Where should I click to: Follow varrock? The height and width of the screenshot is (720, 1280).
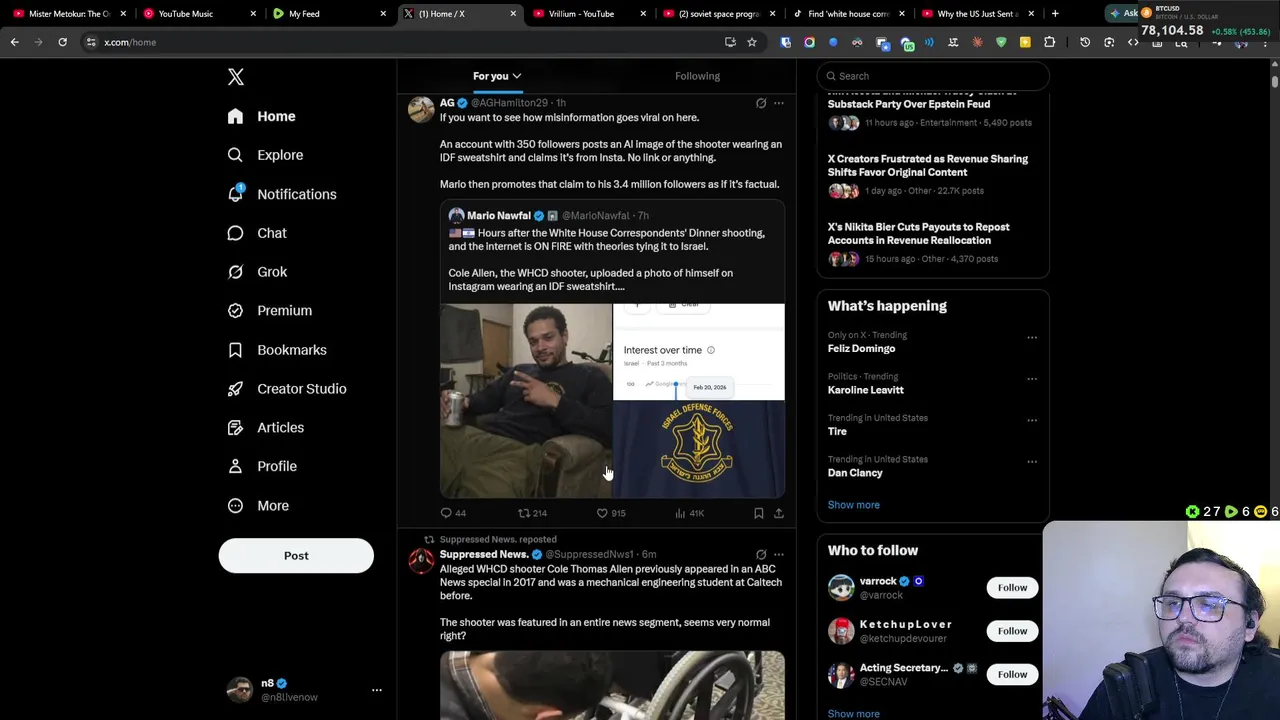coord(1012,588)
